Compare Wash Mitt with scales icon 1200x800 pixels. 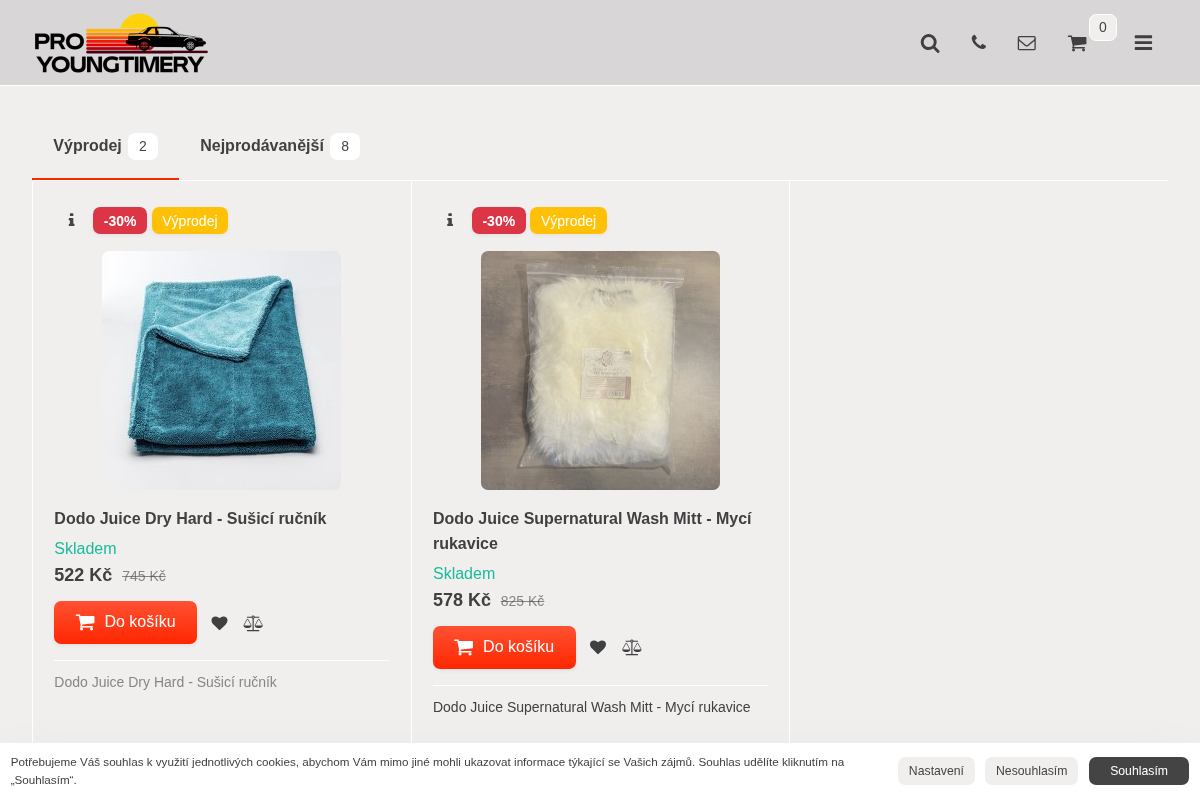click(x=632, y=647)
